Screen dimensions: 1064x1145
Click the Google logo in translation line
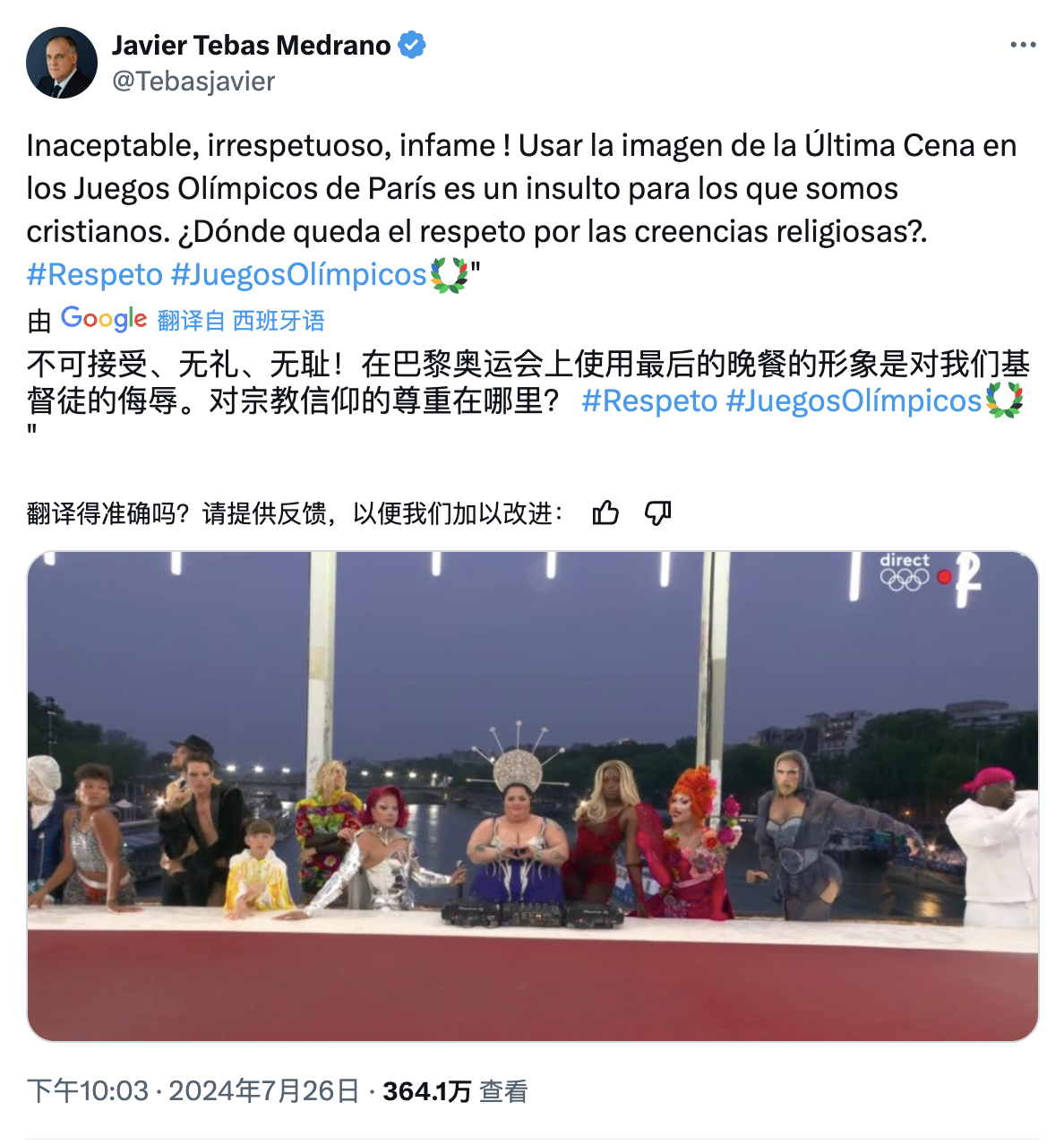104,318
